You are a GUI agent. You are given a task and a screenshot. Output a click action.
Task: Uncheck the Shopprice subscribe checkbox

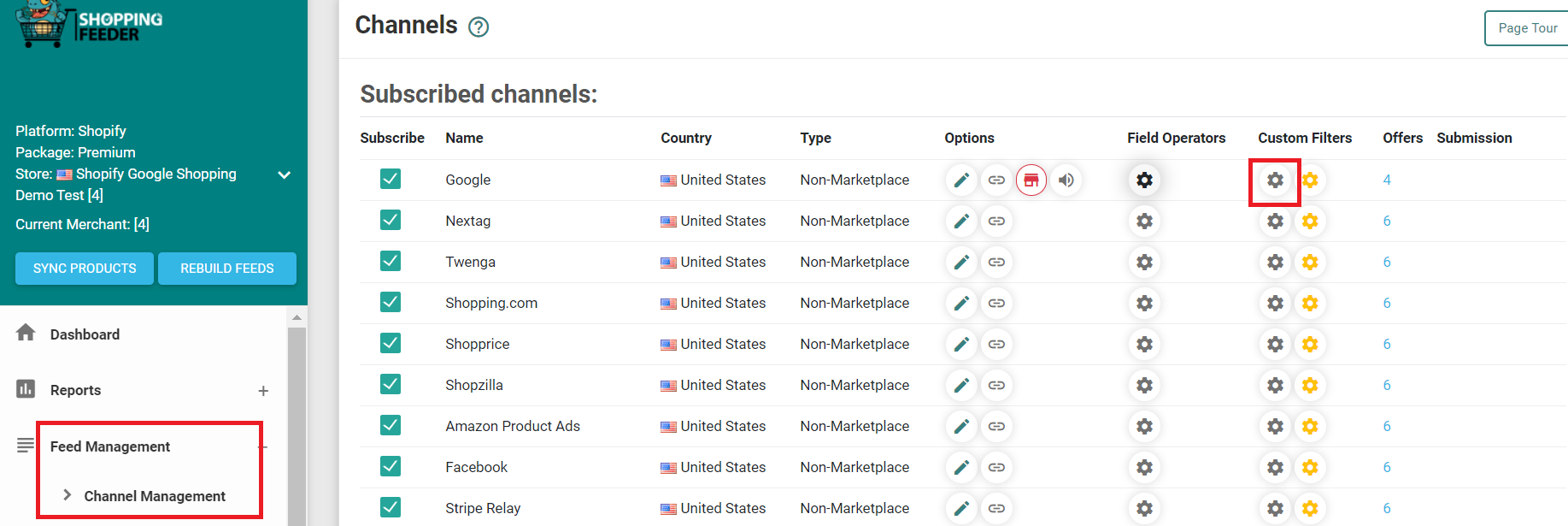coord(391,343)
